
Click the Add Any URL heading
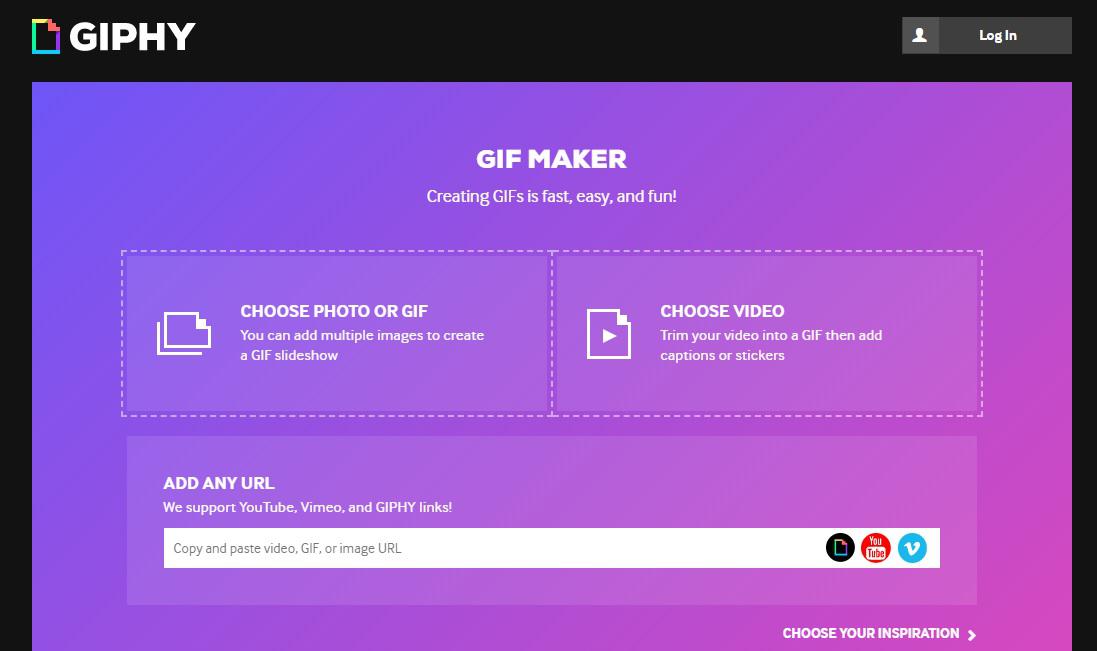218,483
